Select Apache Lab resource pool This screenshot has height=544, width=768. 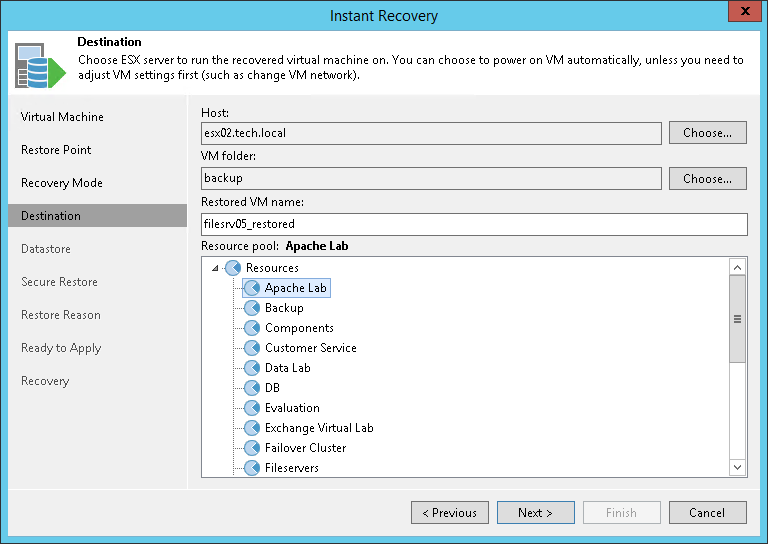pyautogui.click(x=295, y=288)
